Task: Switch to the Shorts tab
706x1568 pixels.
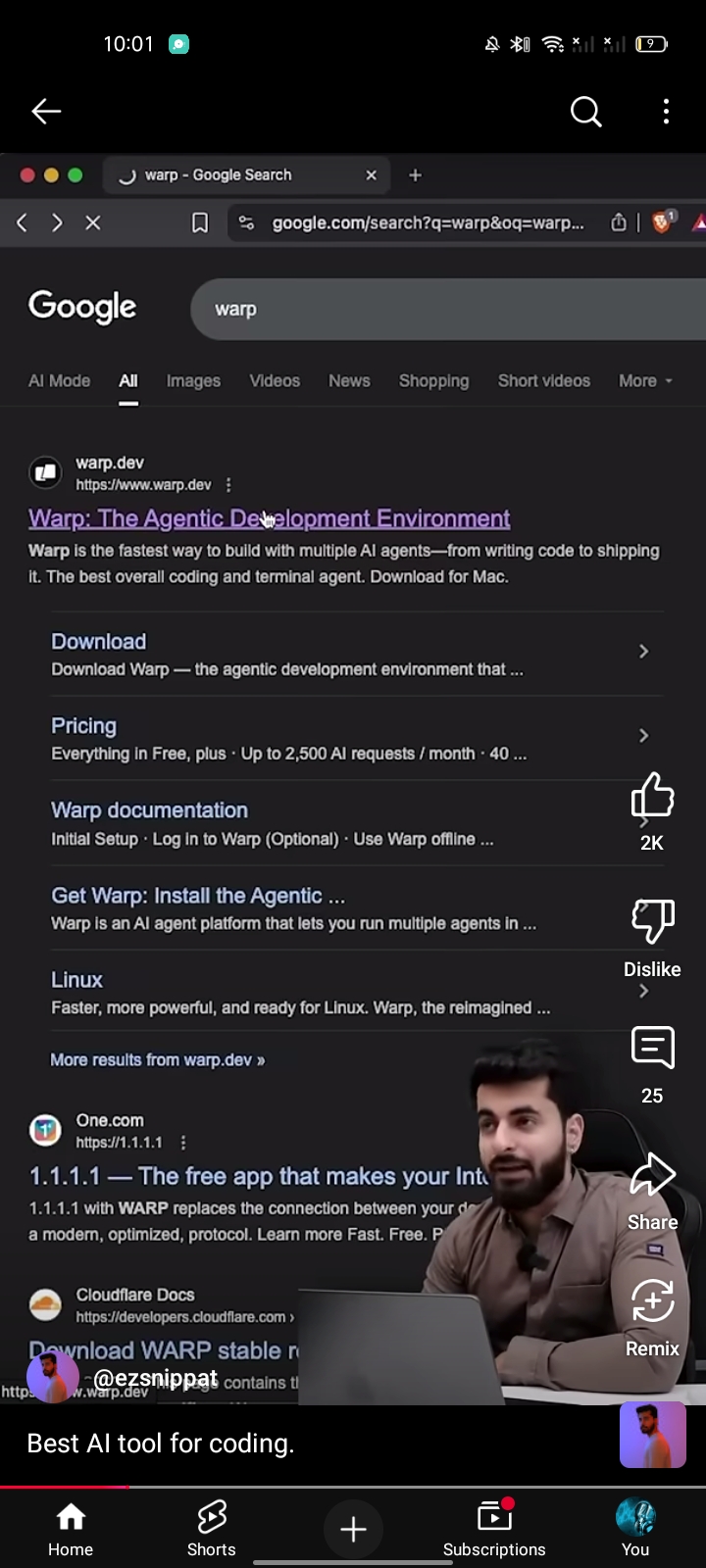Action: pos(212,1529)
